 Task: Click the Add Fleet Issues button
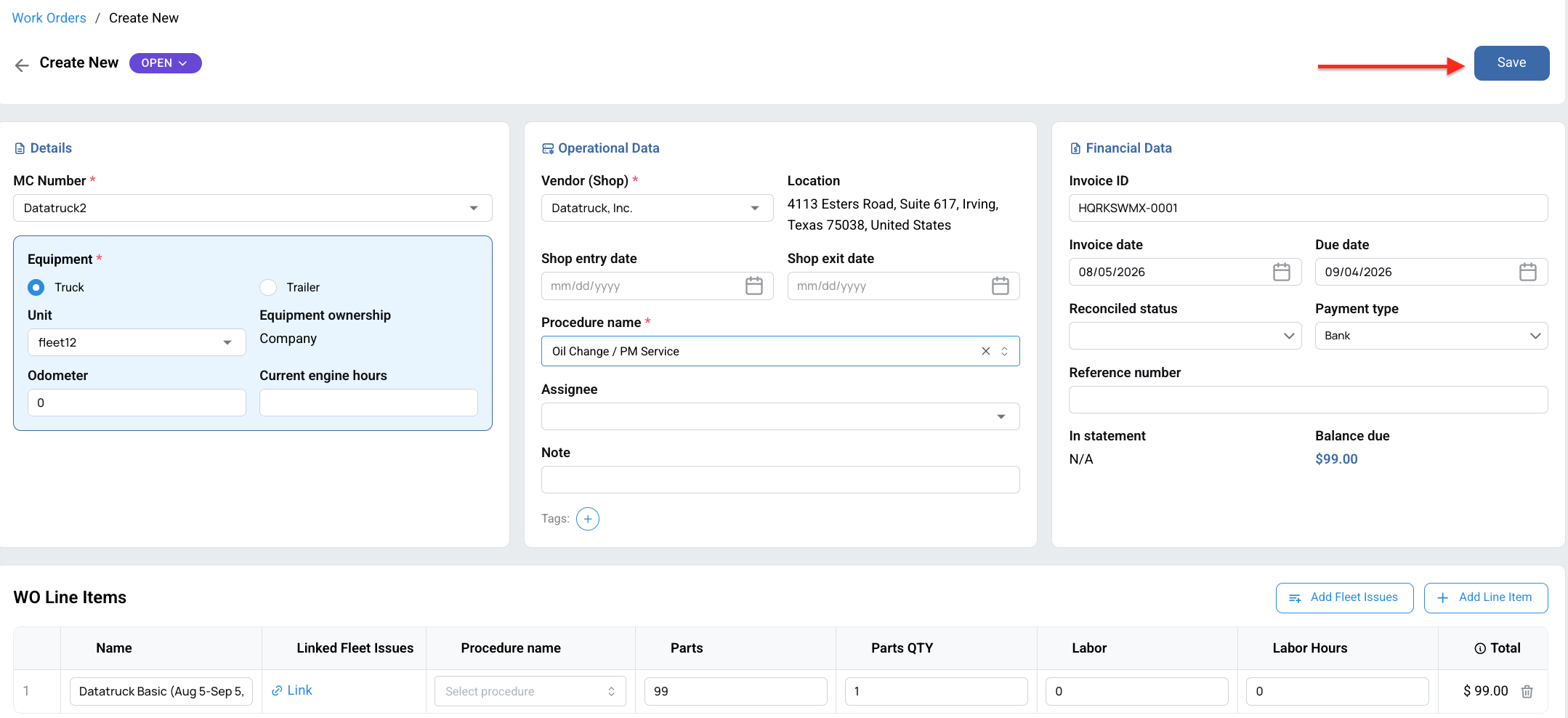click(x=1345, y=597)
